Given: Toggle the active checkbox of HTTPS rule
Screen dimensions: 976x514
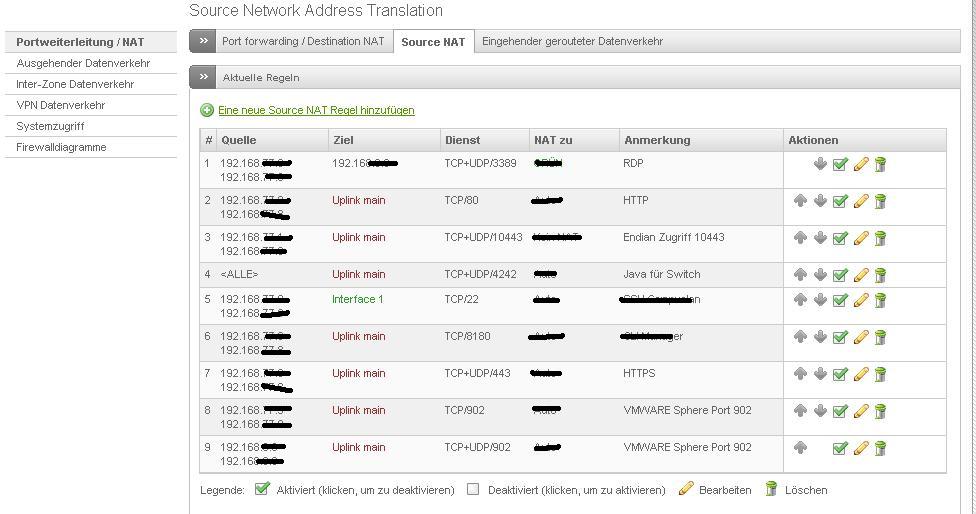Looking at the screenshot, I should tap(840, 374).
